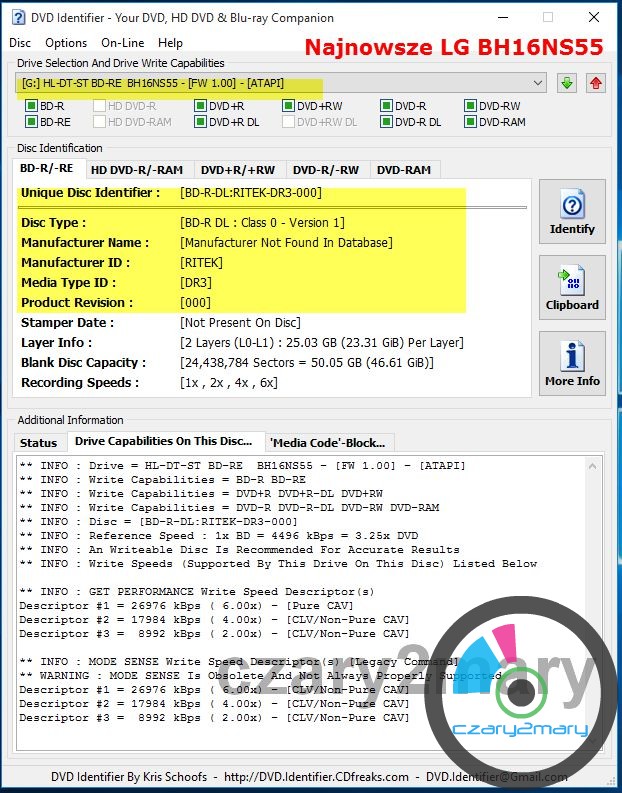Toggle the DVD-RAM capability checkbox
The width and height of the screenshot is (622, 793).
(x=471, y=122)
